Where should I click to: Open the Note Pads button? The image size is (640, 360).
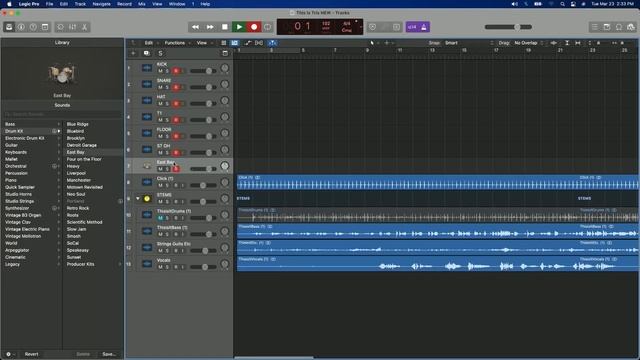pyautogui.click(x=607, y=27)
